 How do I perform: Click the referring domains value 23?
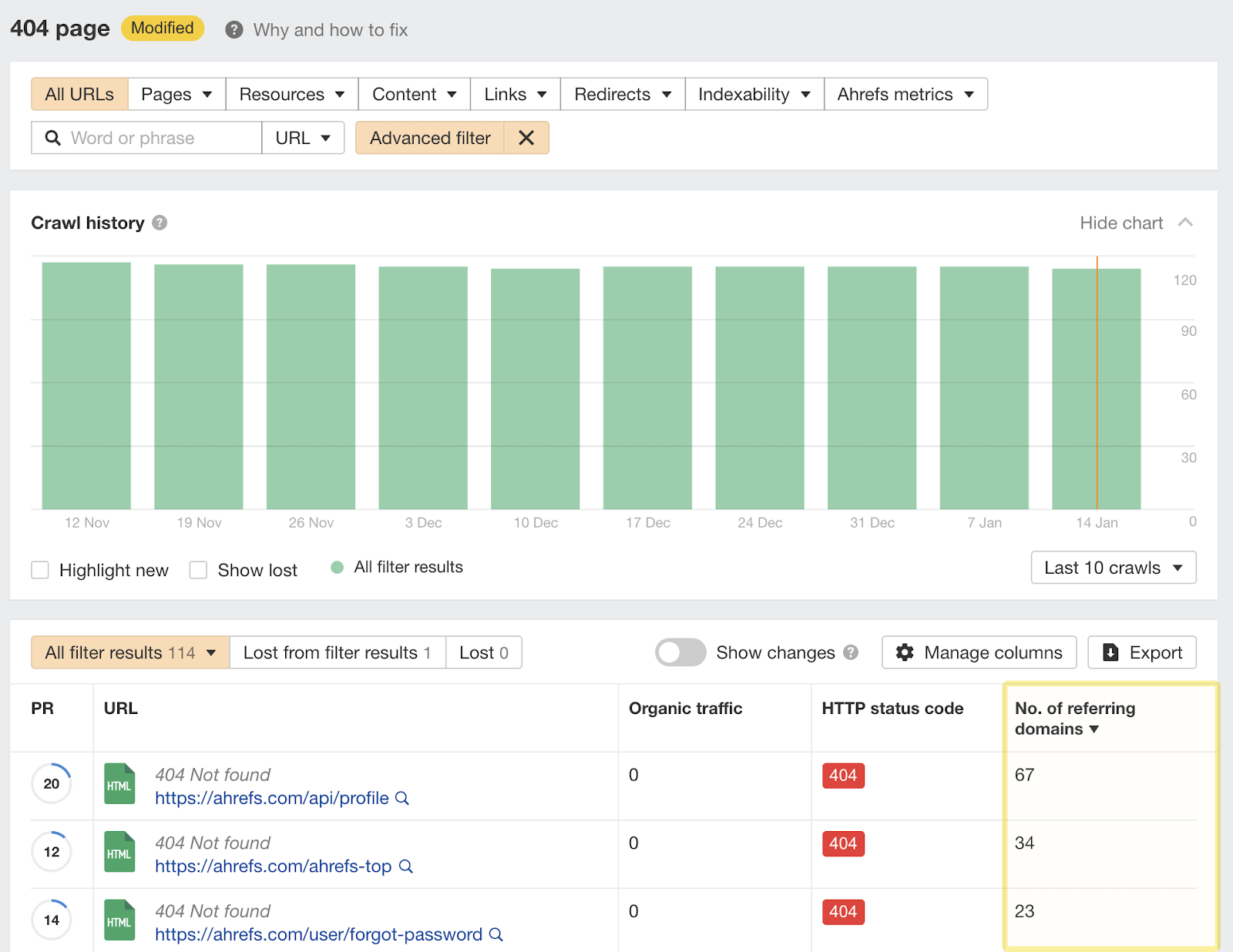pos(1024,912)
